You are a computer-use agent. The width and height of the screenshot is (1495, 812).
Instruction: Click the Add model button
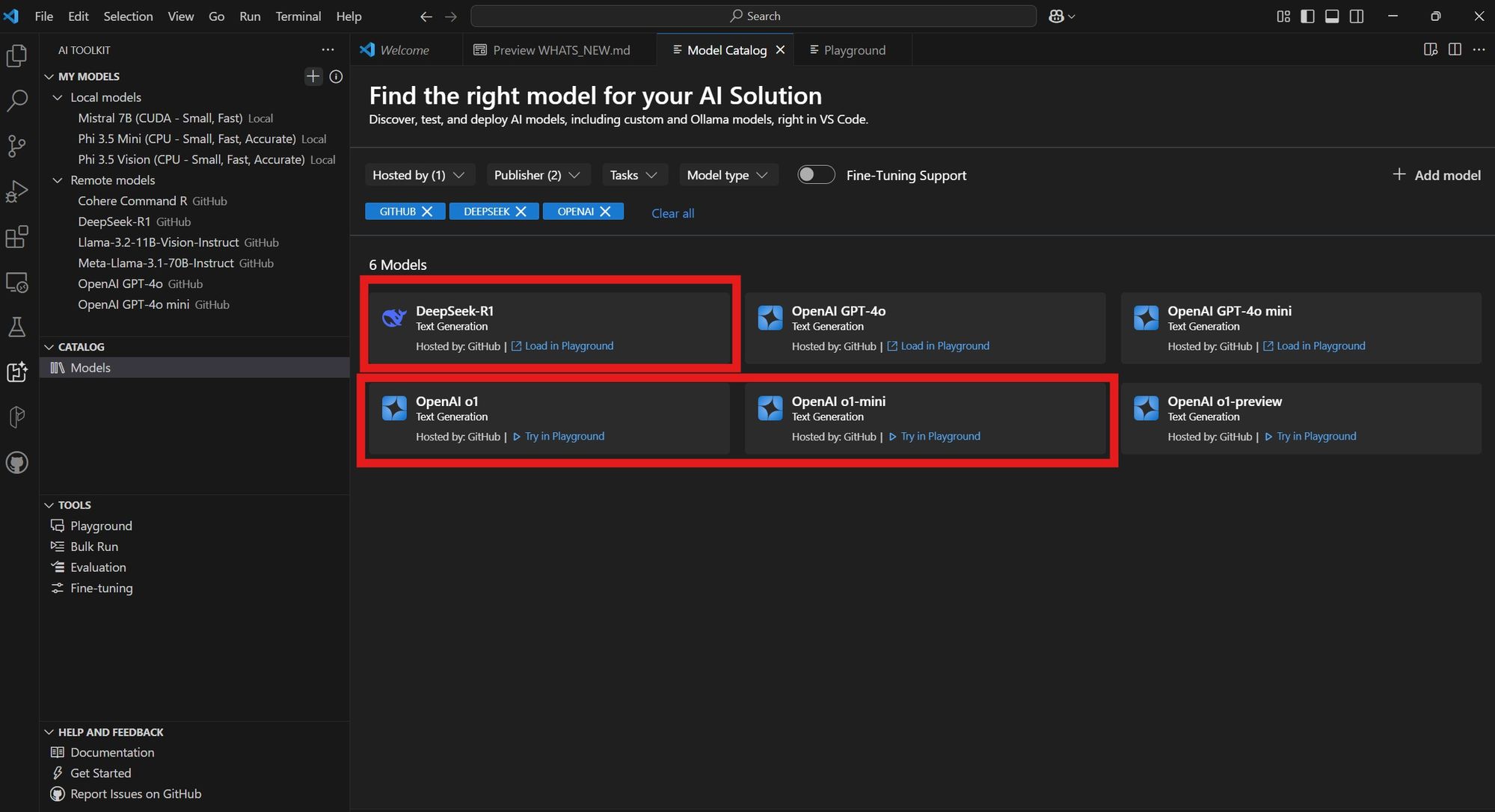pyautogui.click(x=1436, y=175)
